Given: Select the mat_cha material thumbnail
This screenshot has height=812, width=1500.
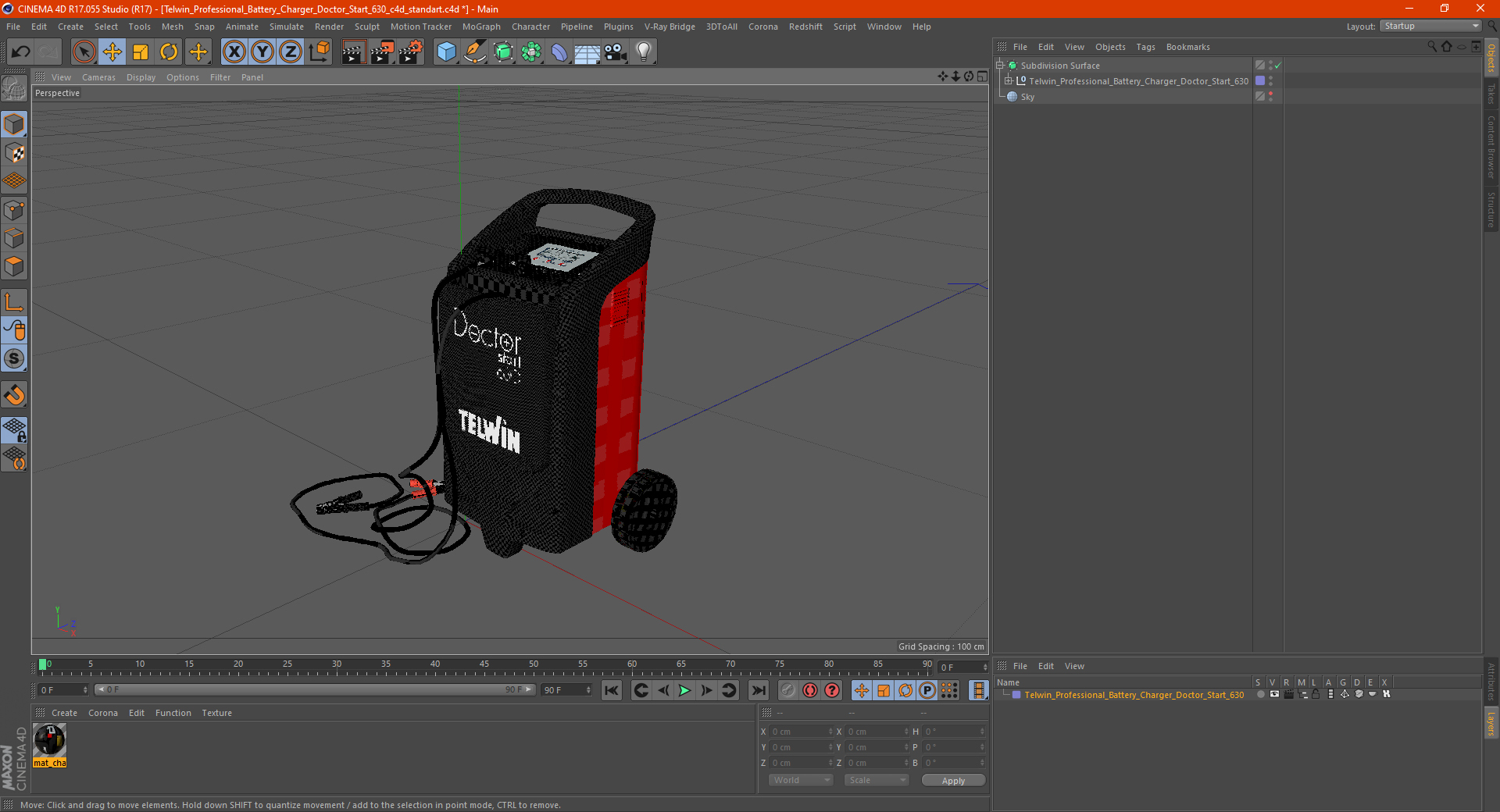Looking at the screenshot, I should (x=50, y=740).
